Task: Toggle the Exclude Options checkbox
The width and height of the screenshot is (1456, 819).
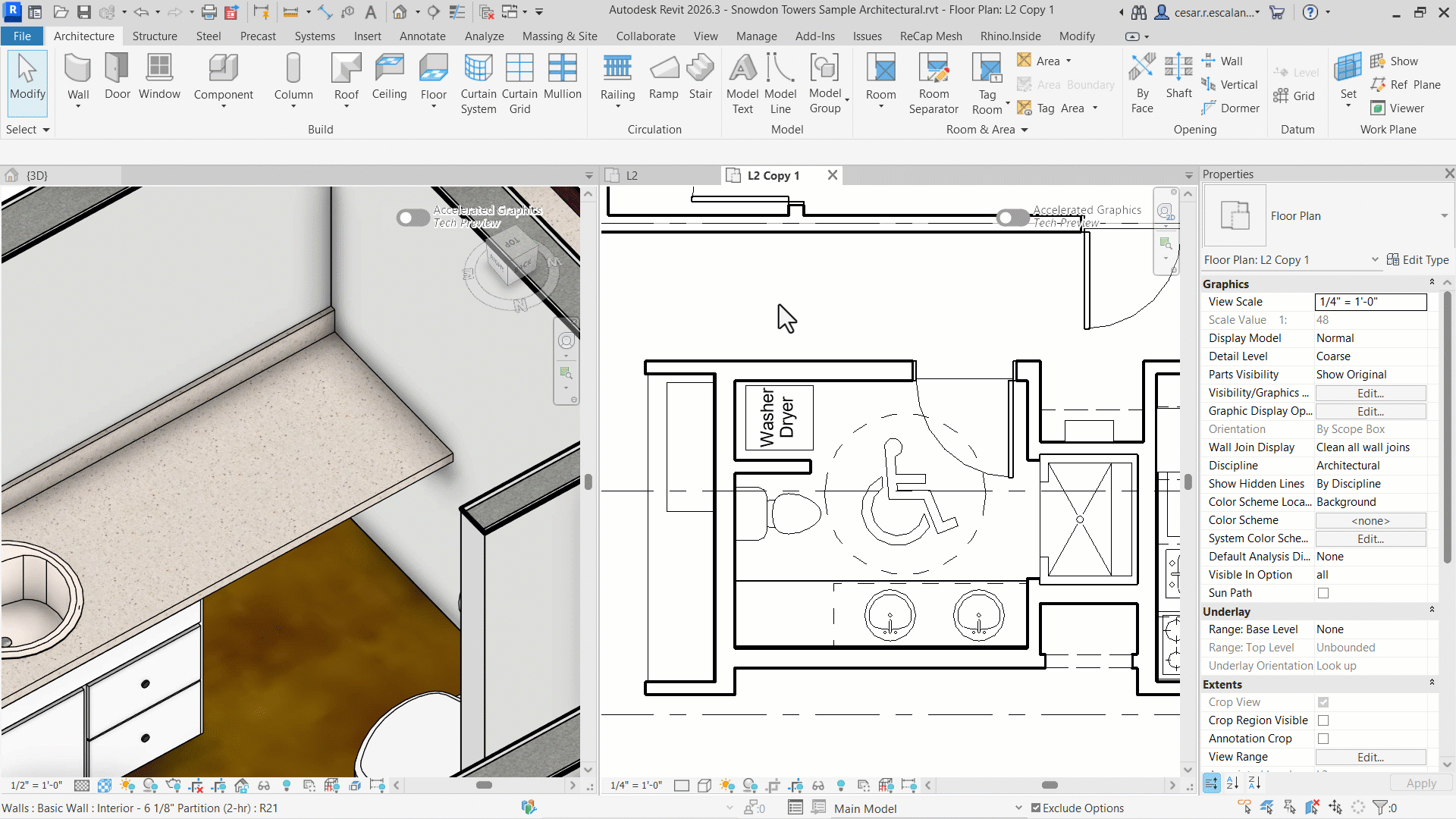Action: point(1036,808)
